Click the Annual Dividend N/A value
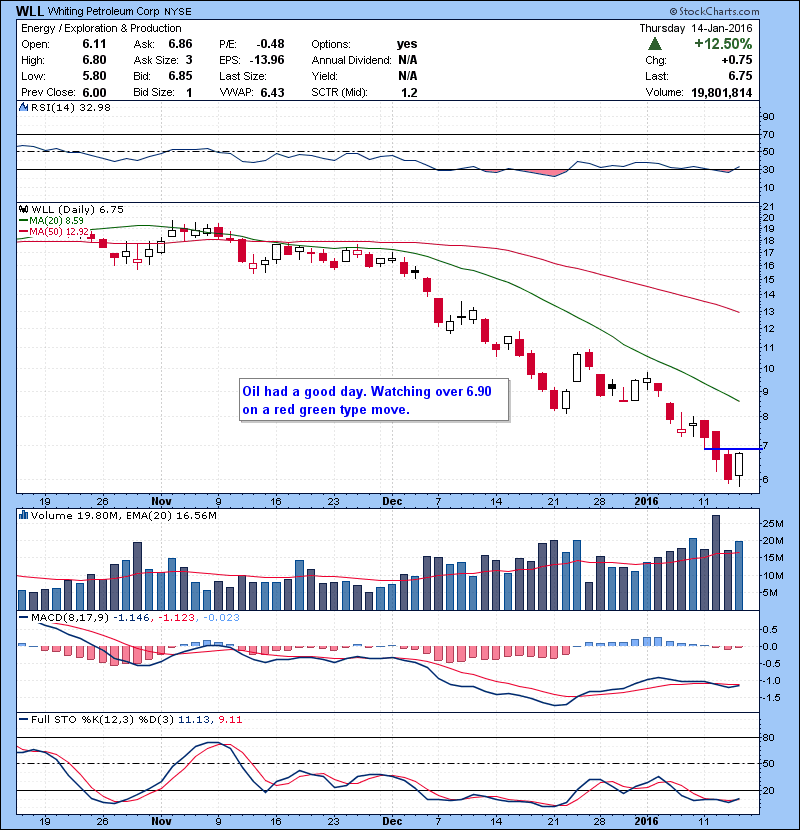The height and width of the screenshot is (830, 800). (408, 60)
